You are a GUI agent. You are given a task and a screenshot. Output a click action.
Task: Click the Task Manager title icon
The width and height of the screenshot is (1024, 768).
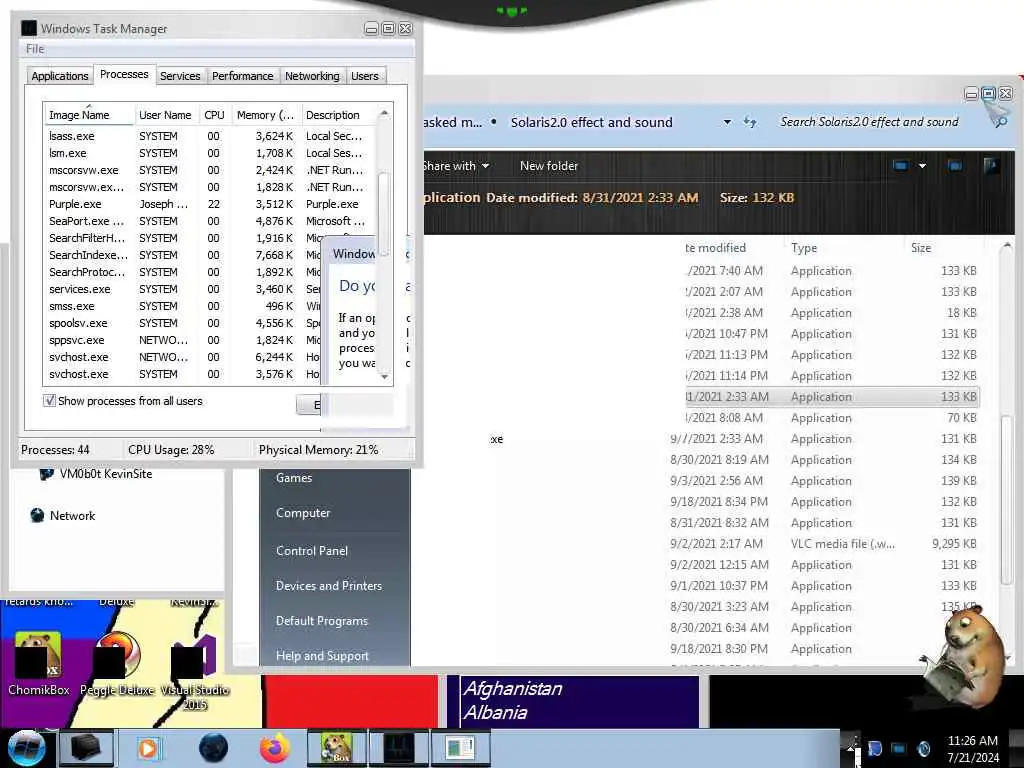pyautogui.click(x=29, y=28)
